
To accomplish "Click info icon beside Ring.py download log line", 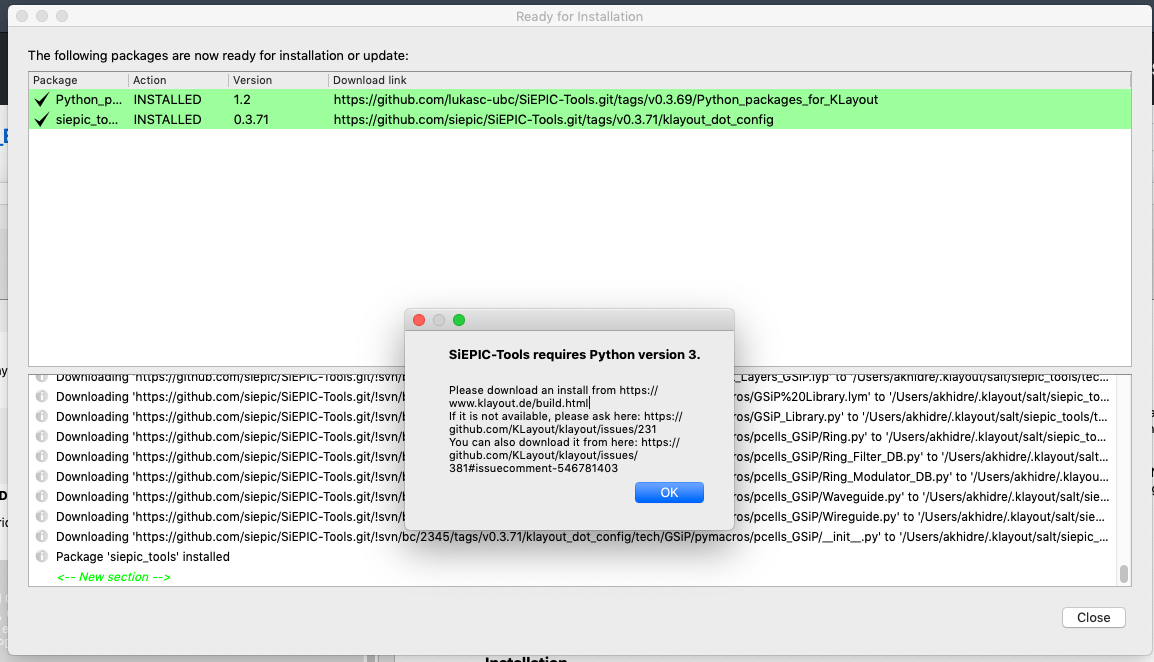I will point(42,437).
